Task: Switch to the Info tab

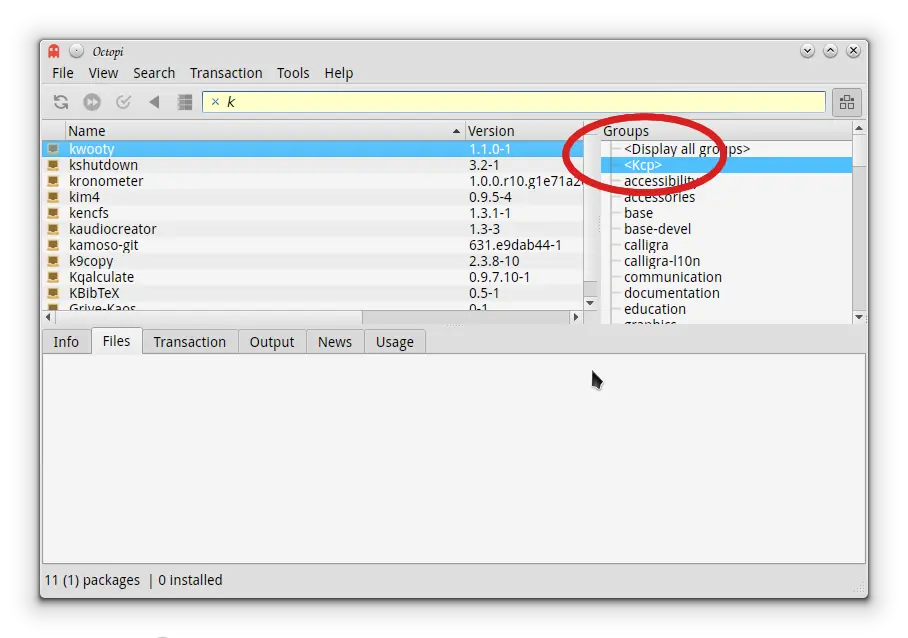Action: (x=66, y=342)
